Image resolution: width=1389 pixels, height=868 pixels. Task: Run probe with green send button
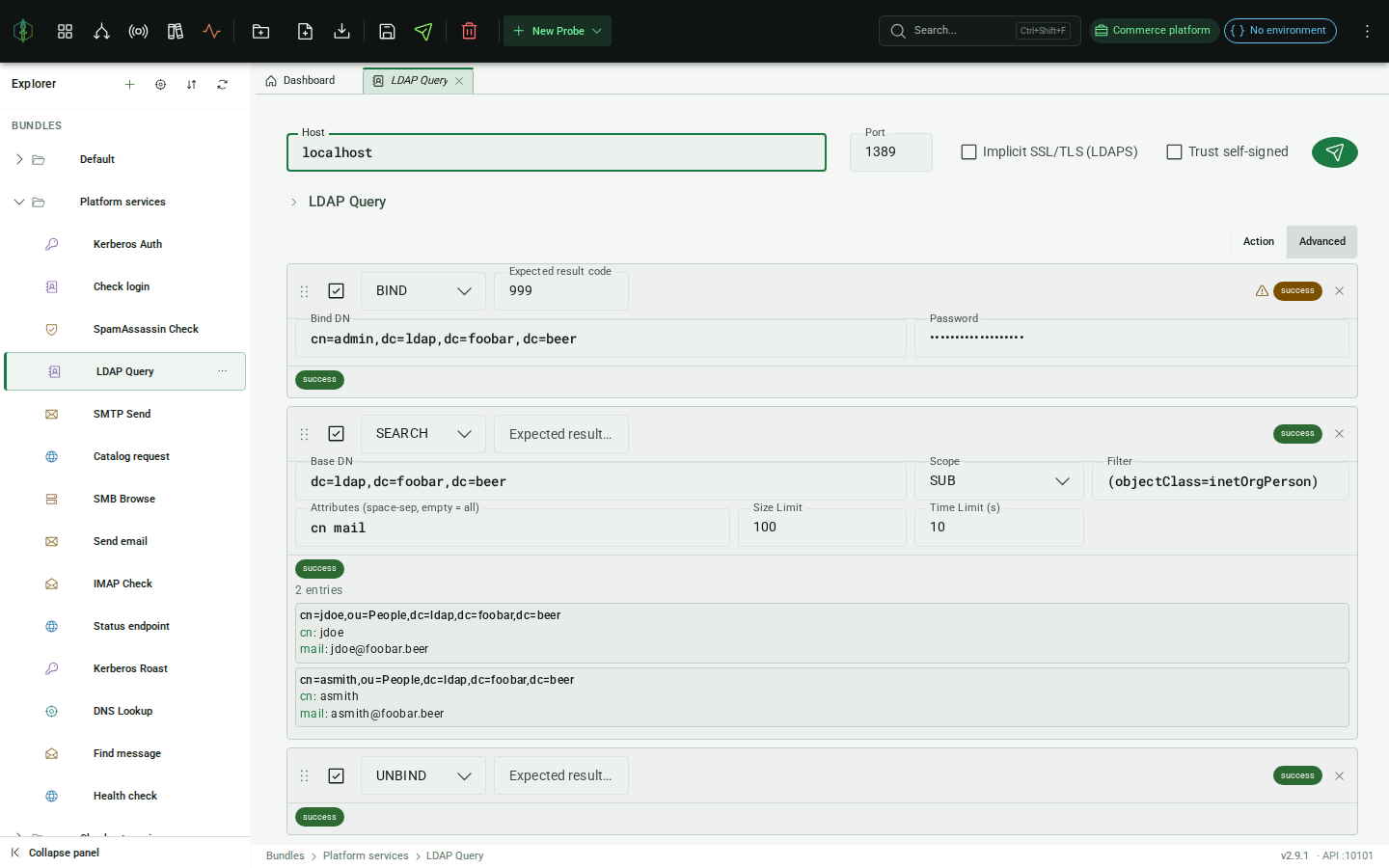coord(1335,151)
